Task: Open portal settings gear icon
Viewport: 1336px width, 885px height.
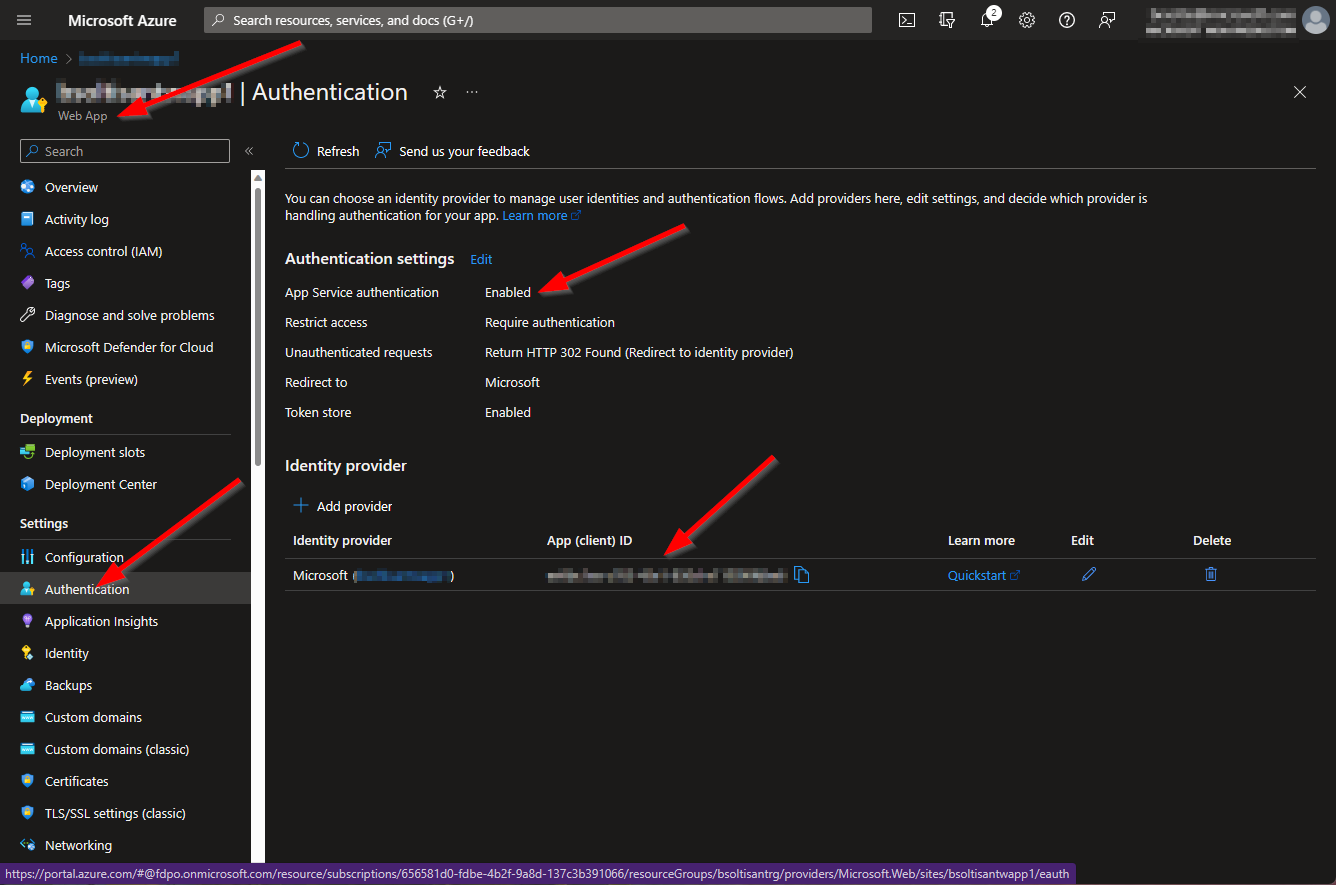Action: point(1027,20)
